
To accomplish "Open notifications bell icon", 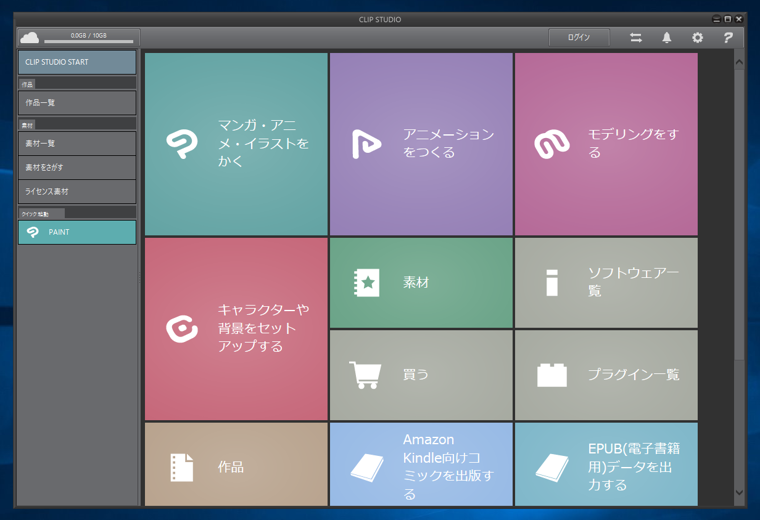I will click(667, 37).
